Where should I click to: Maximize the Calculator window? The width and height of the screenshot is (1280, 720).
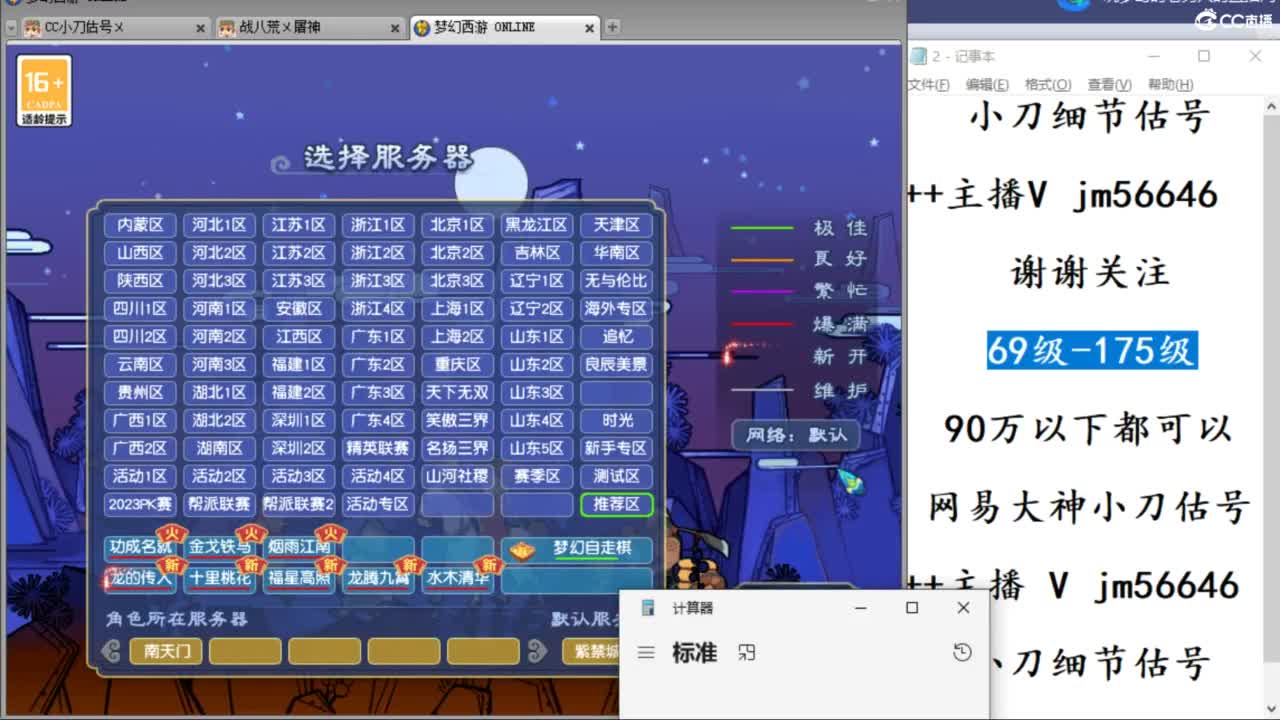[912, 608]
